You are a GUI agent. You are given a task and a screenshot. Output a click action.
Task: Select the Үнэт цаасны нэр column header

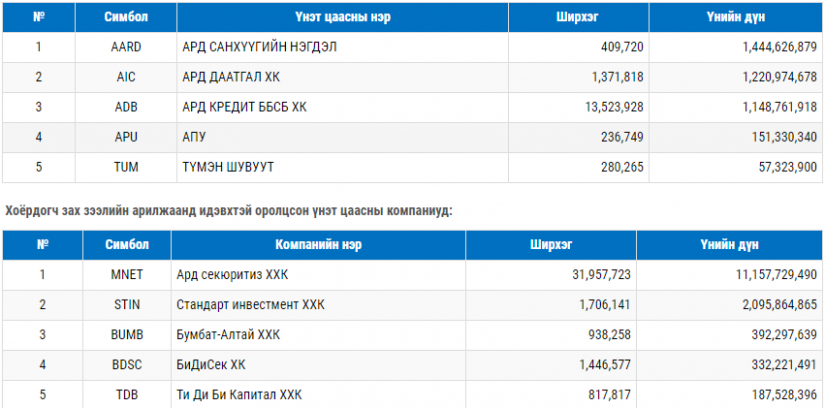pos(343,17)
